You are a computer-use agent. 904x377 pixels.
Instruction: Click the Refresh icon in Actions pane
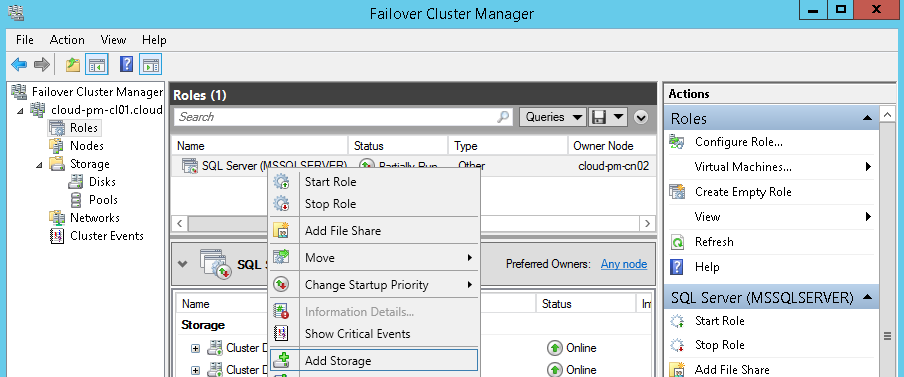(x=677, y=242)
